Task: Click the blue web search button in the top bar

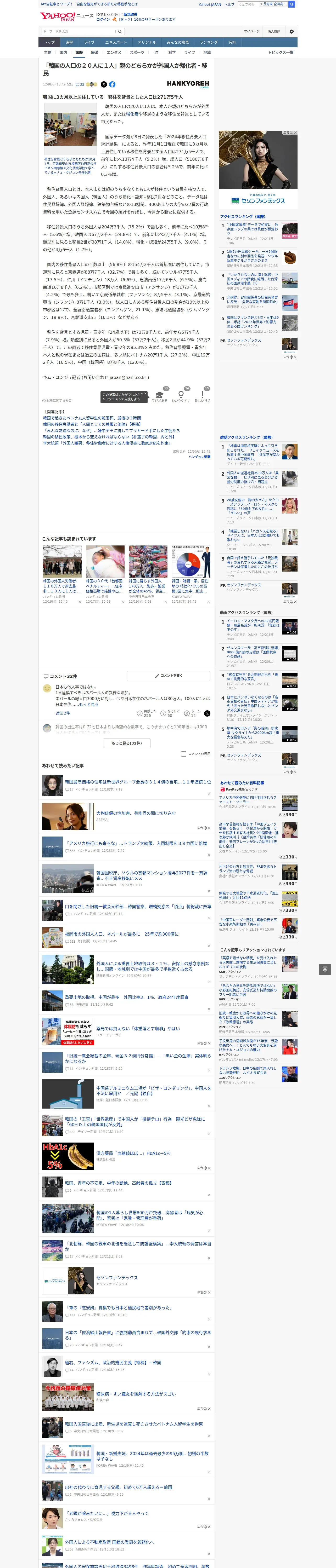Action: click(292, 4)
